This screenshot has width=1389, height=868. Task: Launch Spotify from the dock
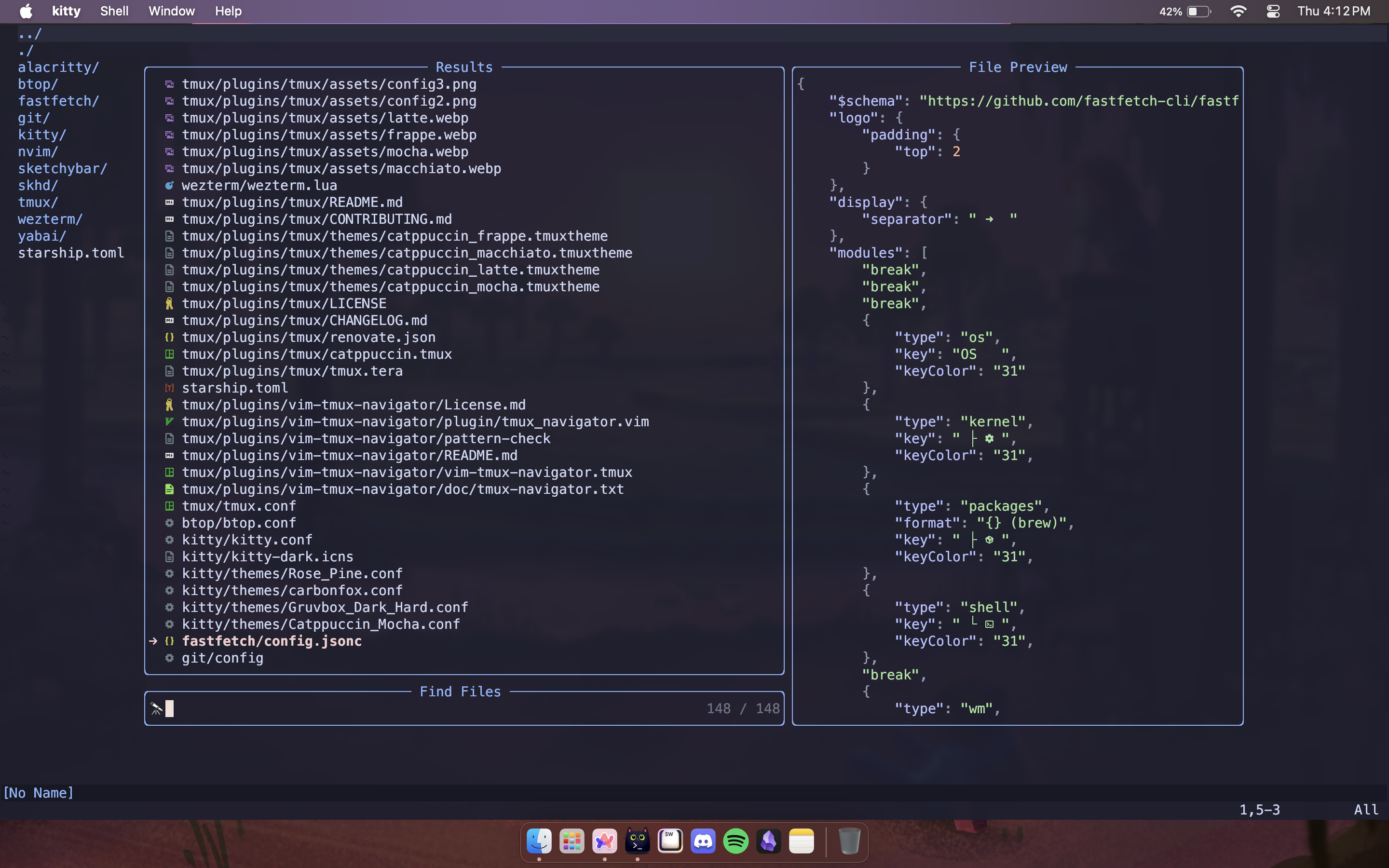coord(736,841)
